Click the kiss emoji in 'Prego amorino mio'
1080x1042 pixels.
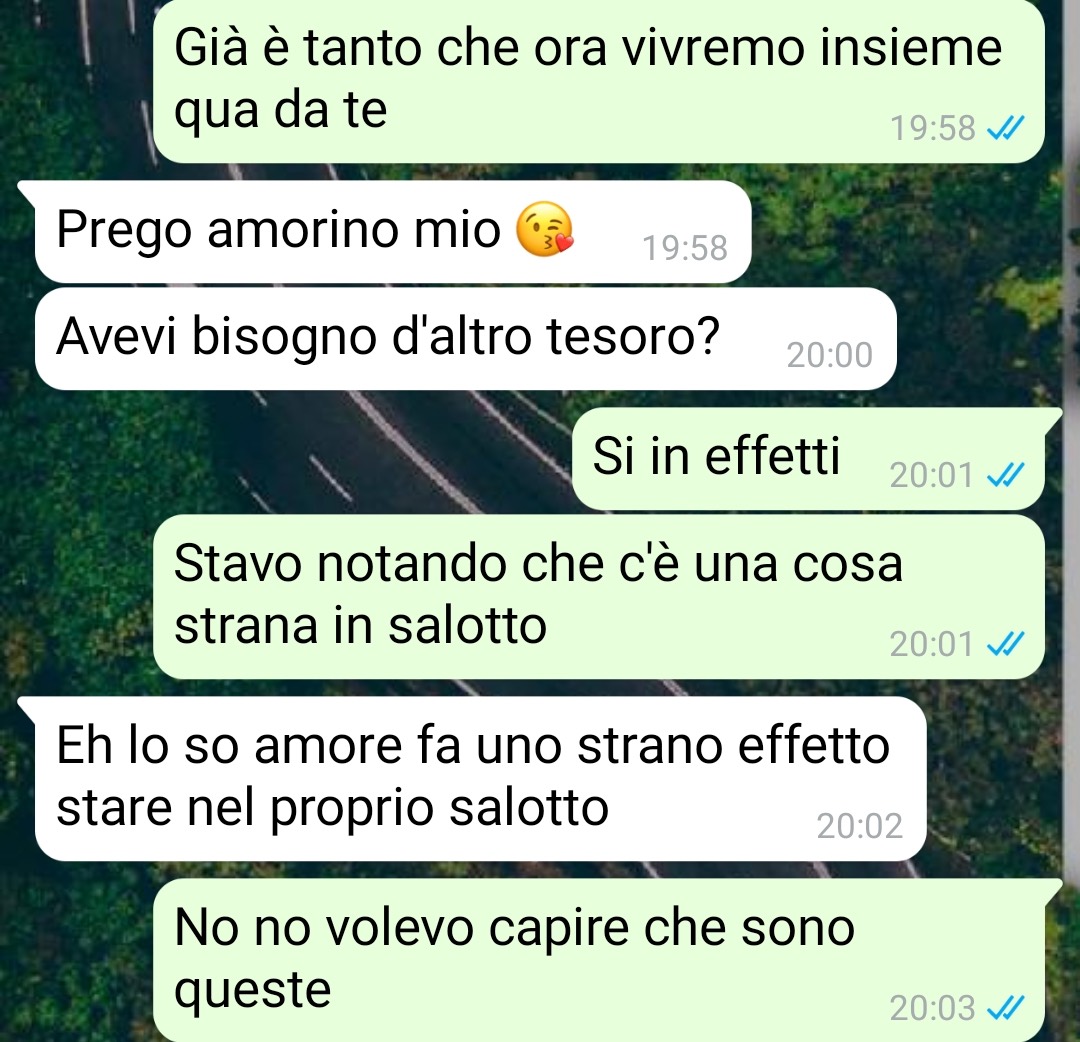[545, 229]
